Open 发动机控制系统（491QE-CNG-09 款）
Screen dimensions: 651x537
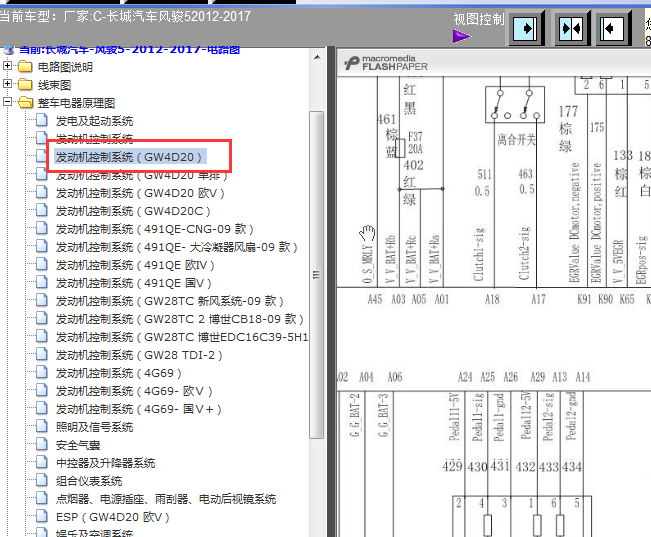coord(154,229)
